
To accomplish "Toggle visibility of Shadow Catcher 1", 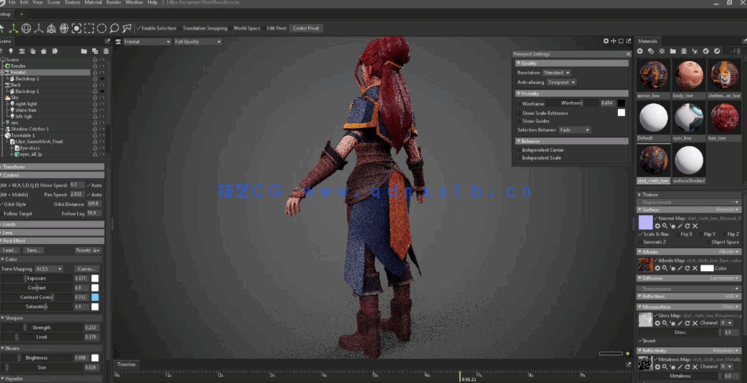I will (x=102, y=129).
